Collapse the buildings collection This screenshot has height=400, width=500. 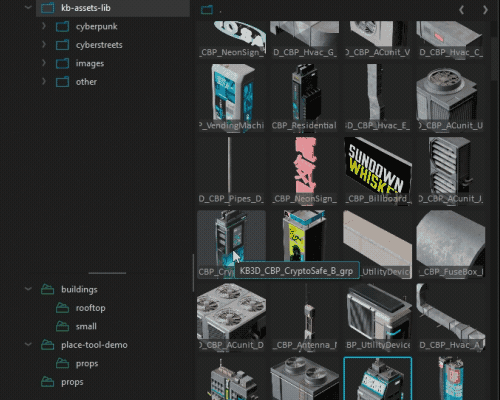[28, 289]
